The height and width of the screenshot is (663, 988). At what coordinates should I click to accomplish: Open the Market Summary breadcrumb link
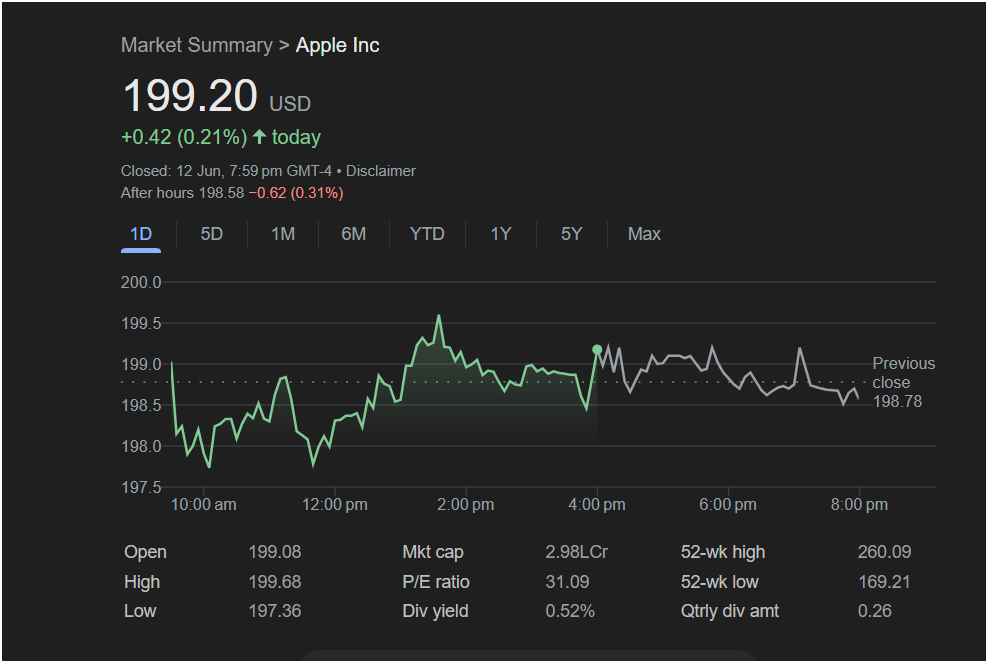[x=197, y=45]
